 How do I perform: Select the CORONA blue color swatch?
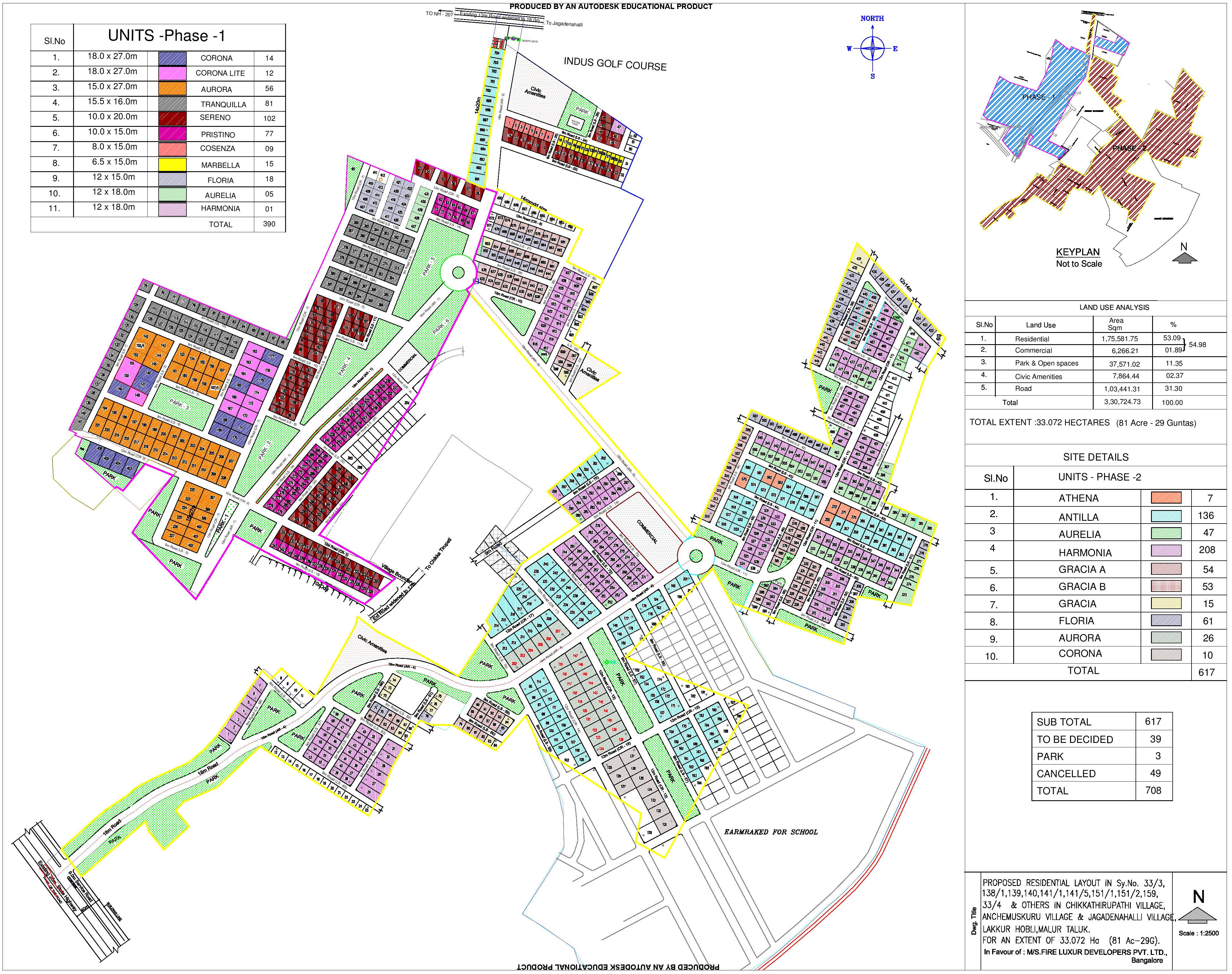tap(172, 58)
